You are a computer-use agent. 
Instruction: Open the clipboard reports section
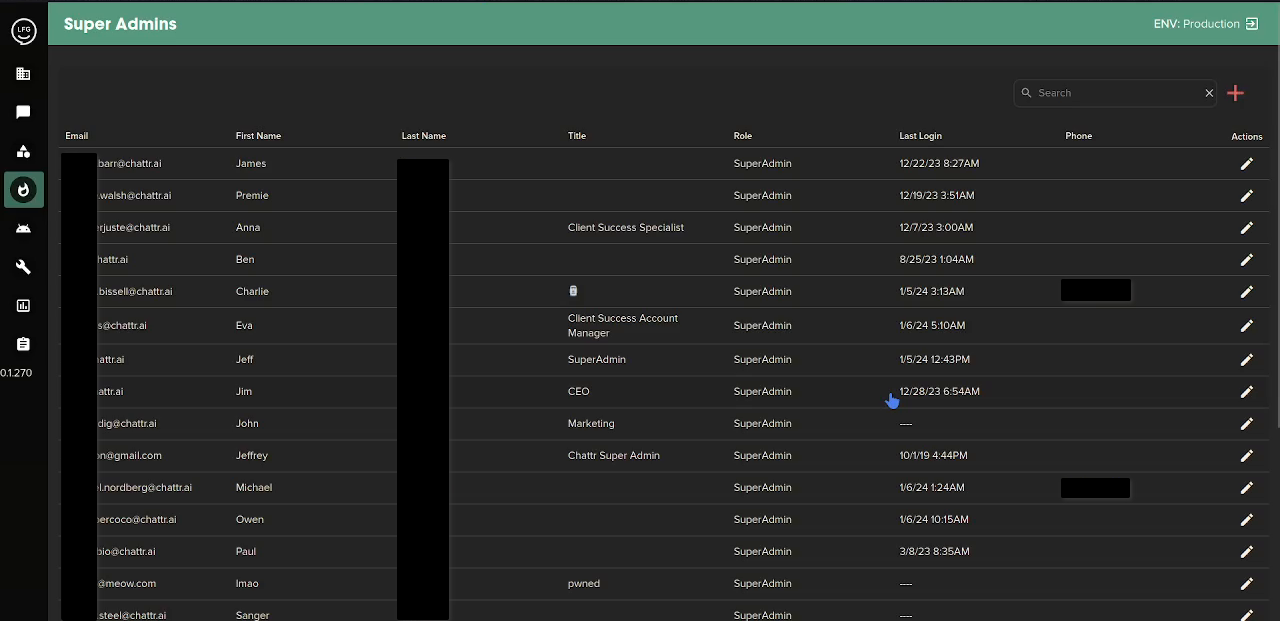(23, 344)
